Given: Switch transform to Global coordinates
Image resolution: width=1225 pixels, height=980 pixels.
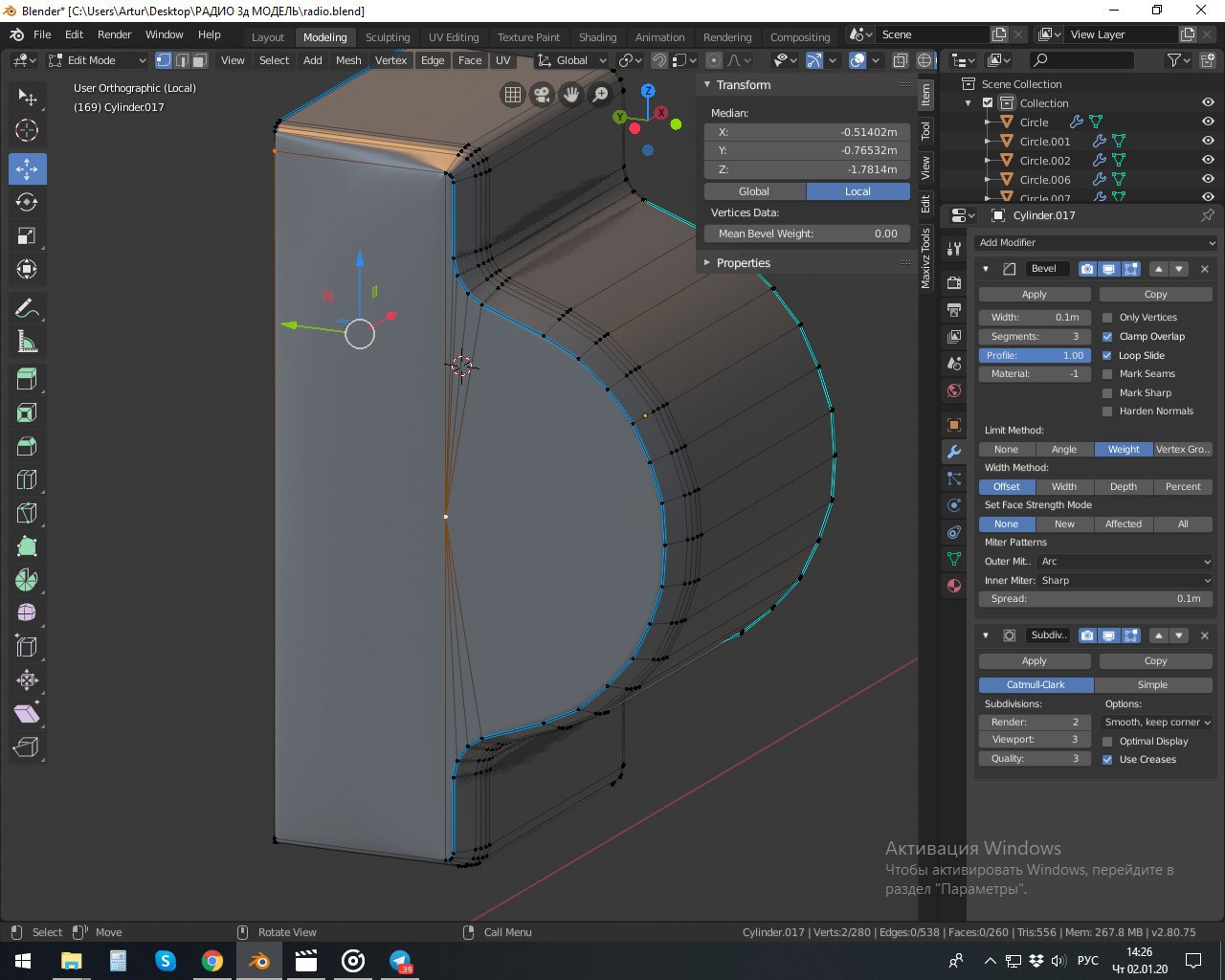Looking at the screenshot, I should [754, 191].
